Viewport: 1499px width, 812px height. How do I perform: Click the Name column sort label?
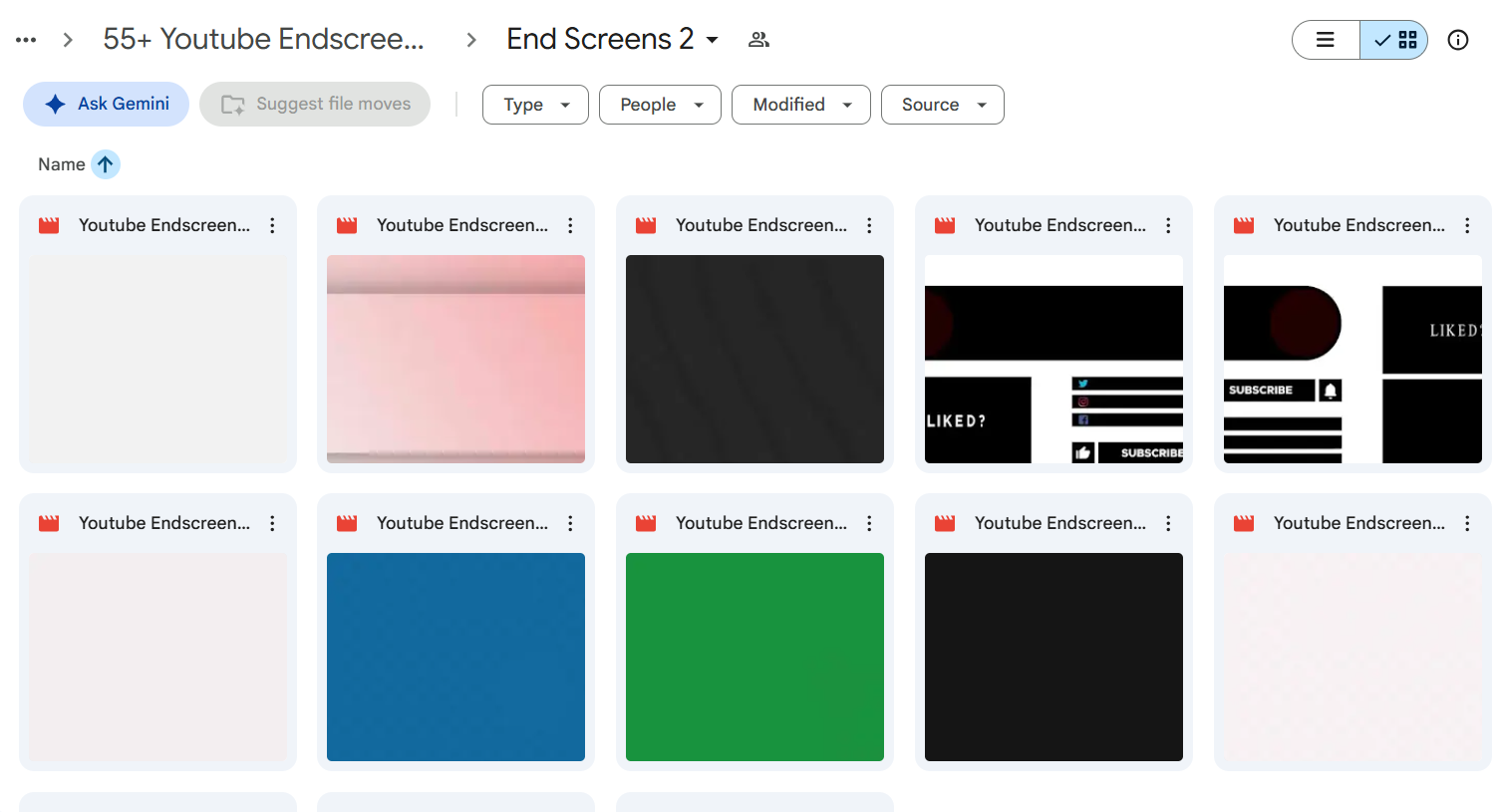62,164
